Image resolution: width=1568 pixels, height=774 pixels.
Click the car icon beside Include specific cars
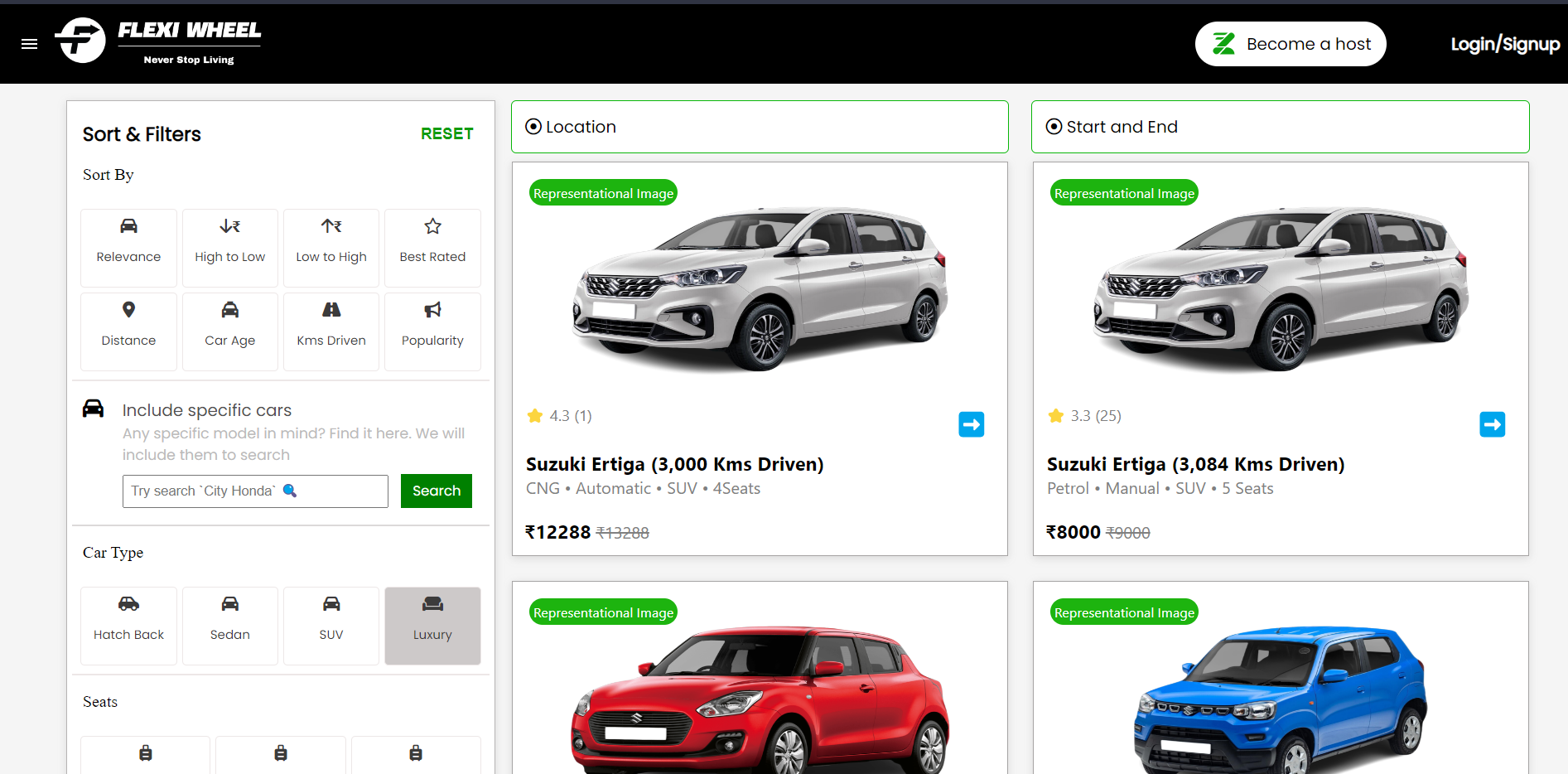click(x=93, y=409)
